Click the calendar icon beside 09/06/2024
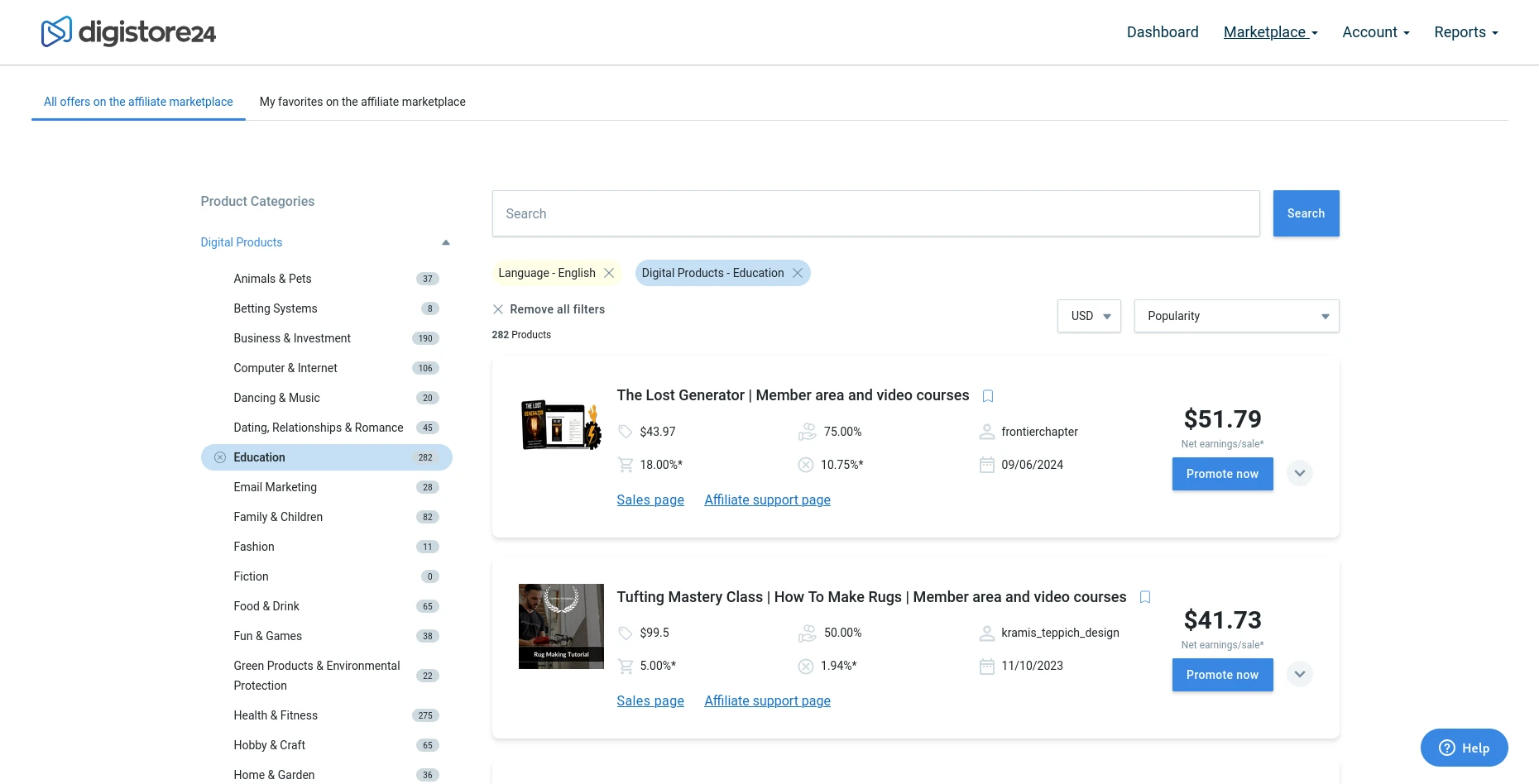 (x=986, y=464)
